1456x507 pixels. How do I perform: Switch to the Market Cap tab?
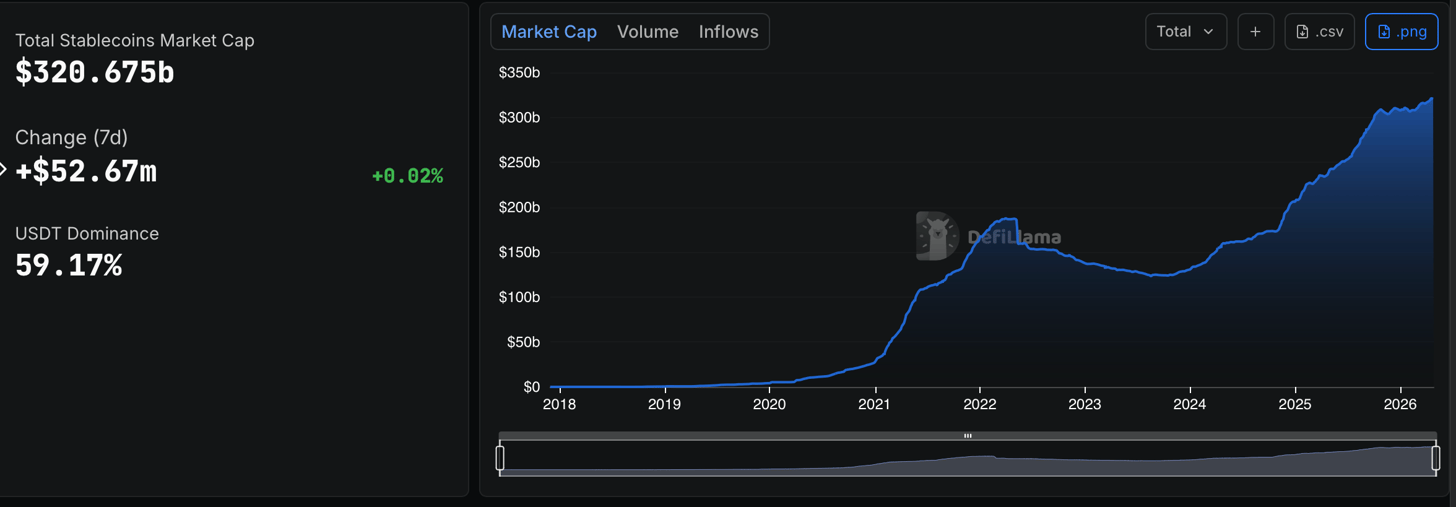549,32
